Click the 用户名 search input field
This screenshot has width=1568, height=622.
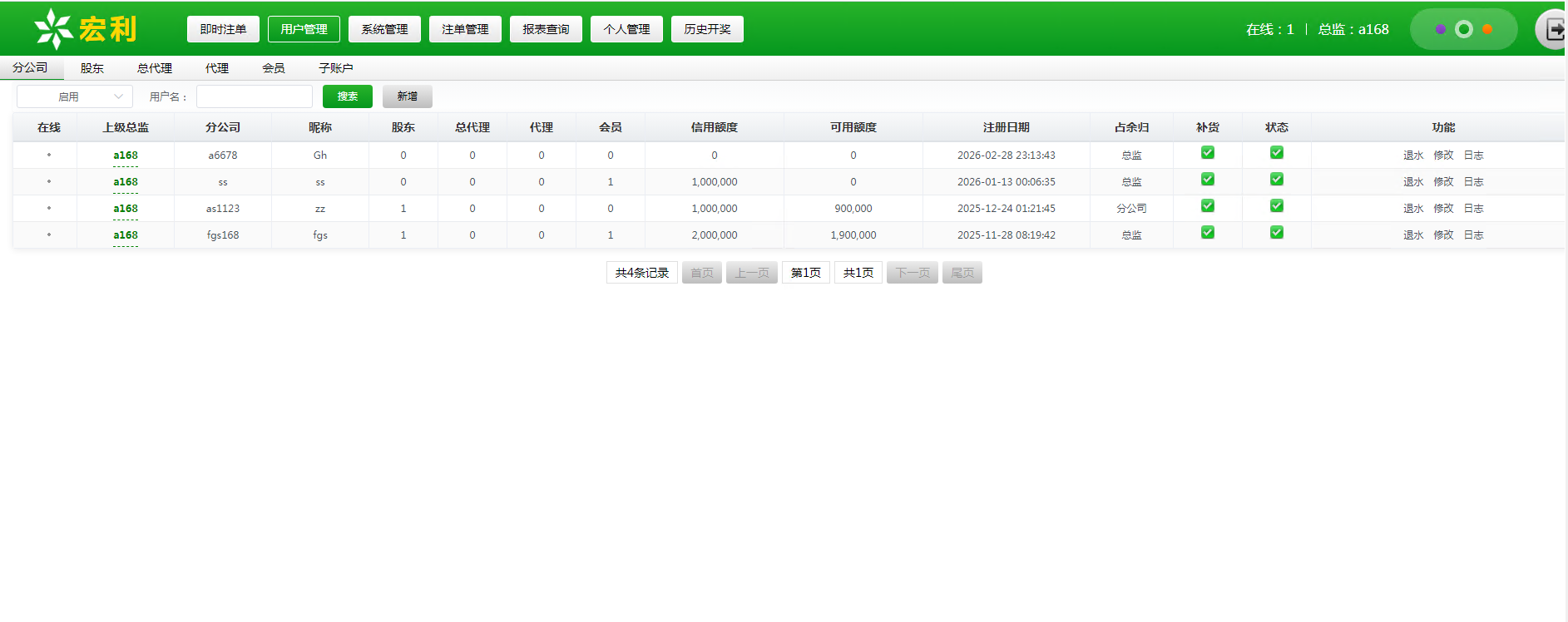255,96
